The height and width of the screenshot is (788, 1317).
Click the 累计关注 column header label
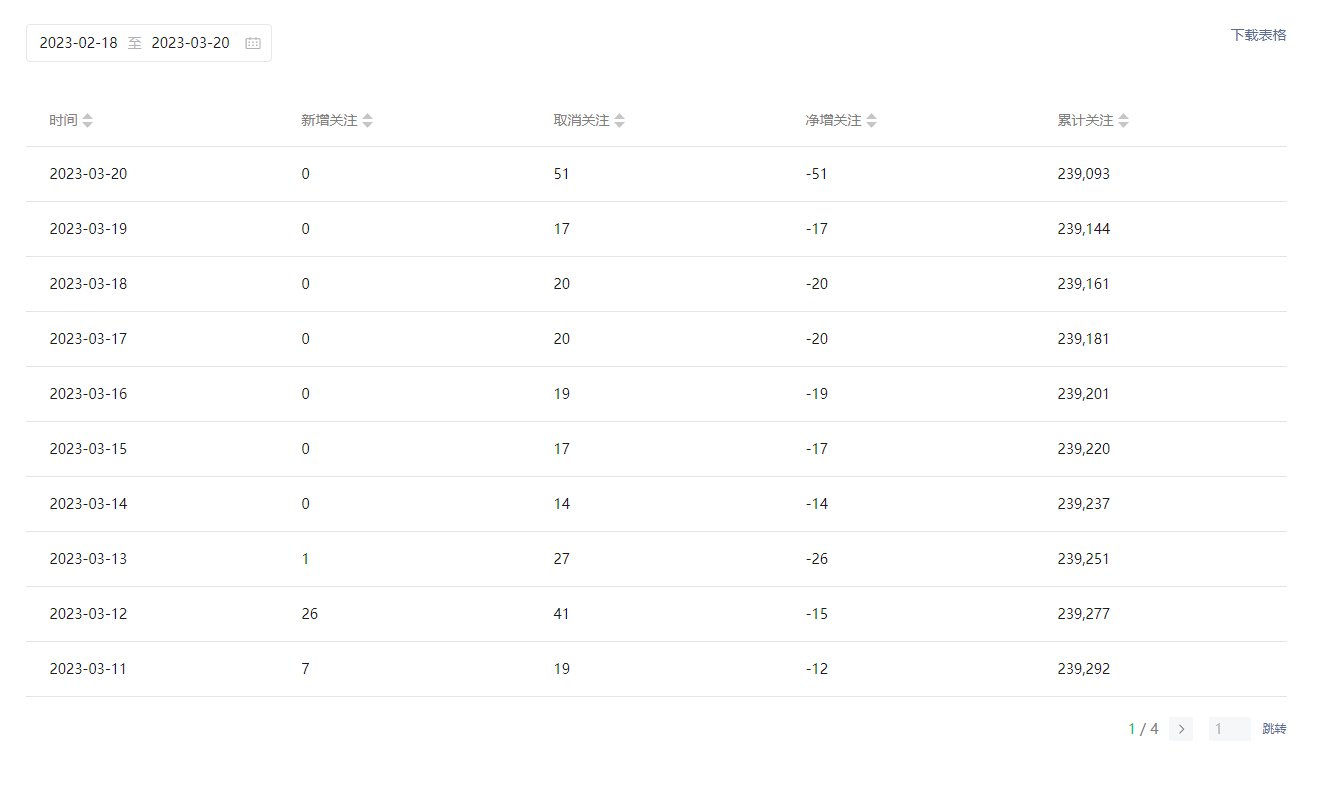point(1085,121)
